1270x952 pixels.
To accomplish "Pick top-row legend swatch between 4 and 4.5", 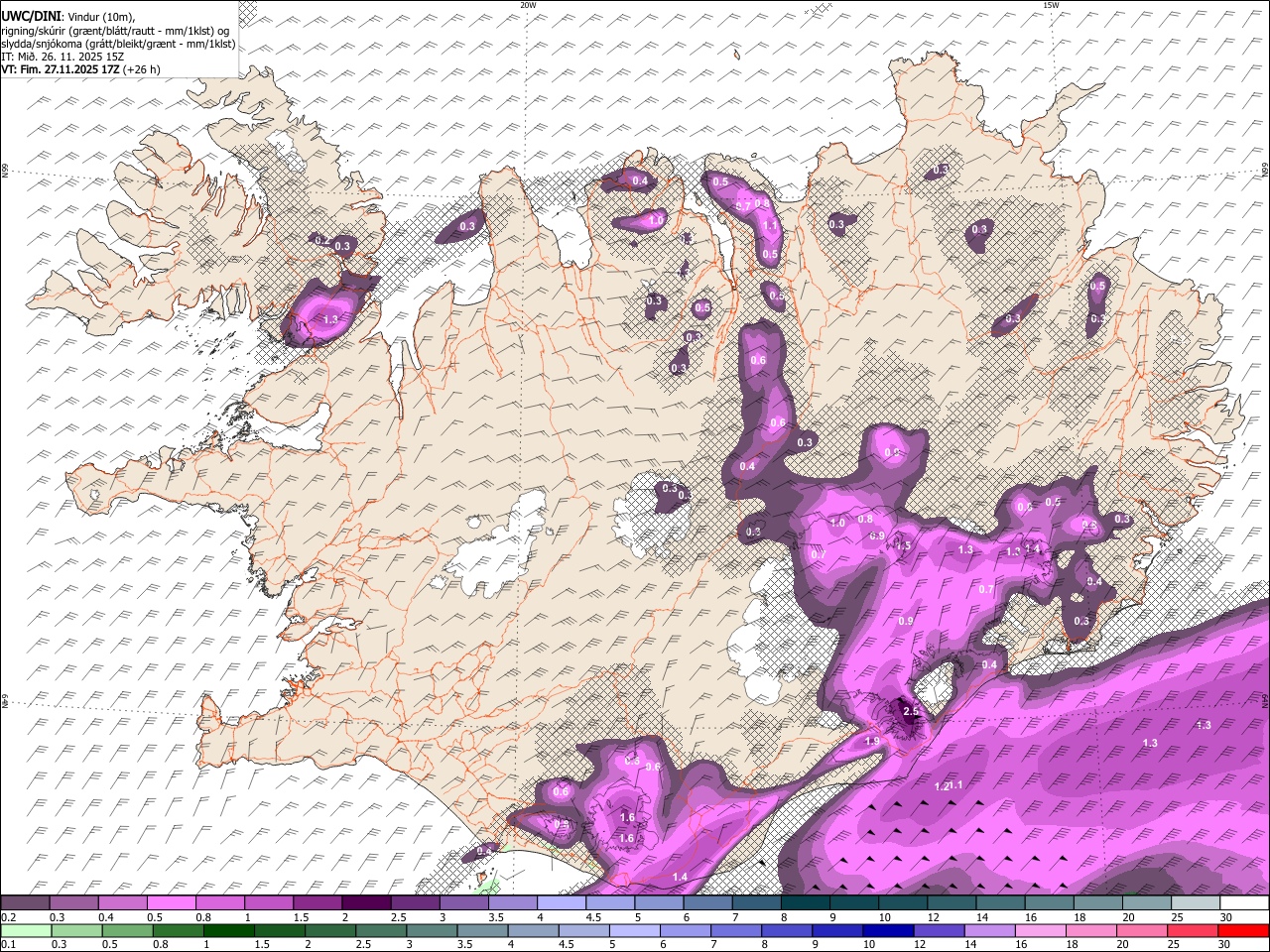I will pos(562,902).
